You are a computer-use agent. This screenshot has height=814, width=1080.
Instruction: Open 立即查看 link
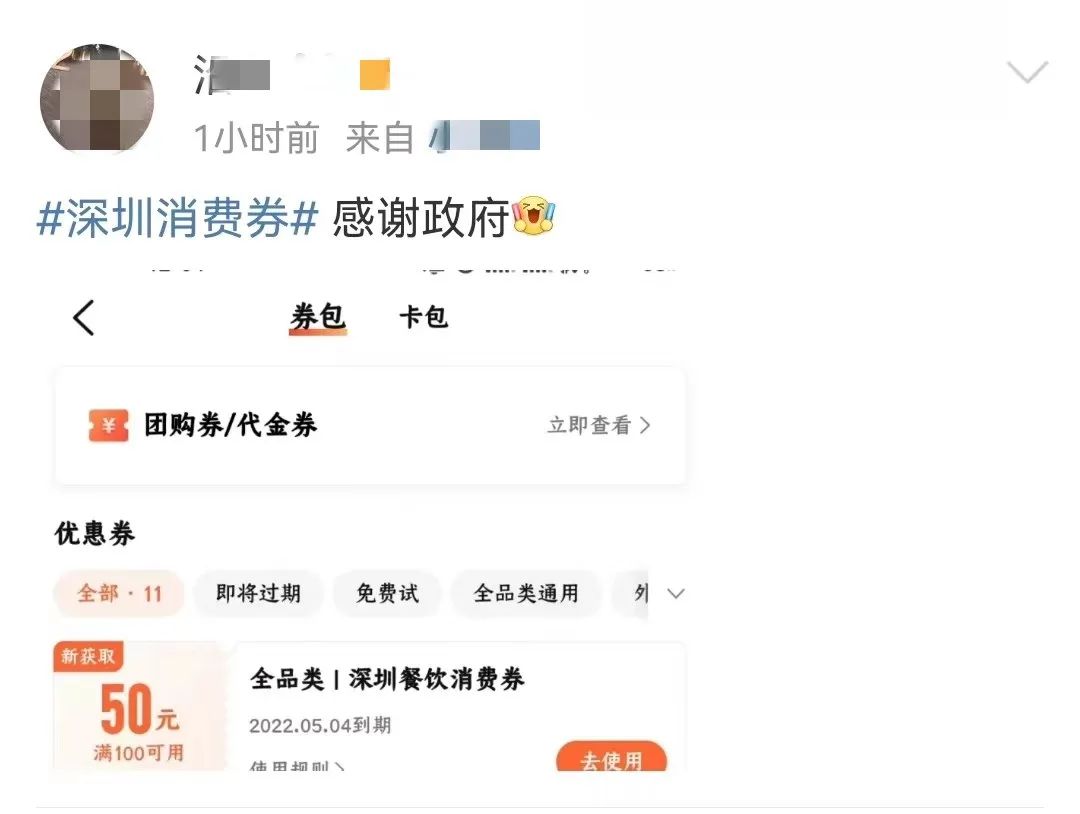[x=590, y=425]
